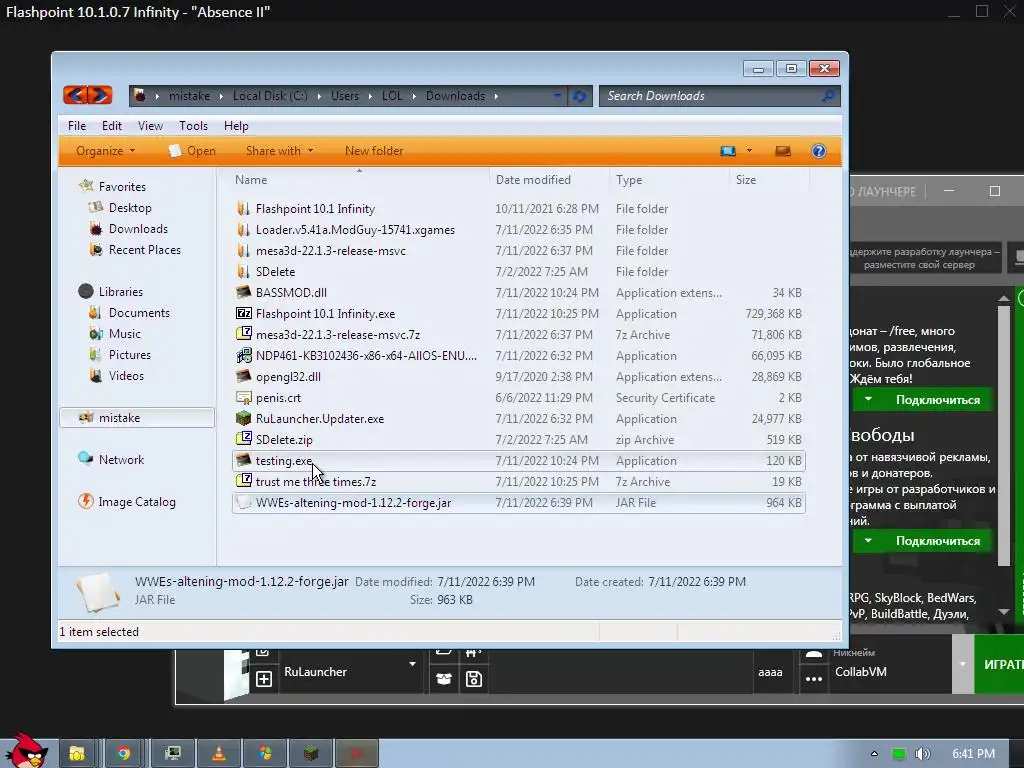
Task: Open VLC cone icon on taskbar
Action: click(x=219, y=754)
